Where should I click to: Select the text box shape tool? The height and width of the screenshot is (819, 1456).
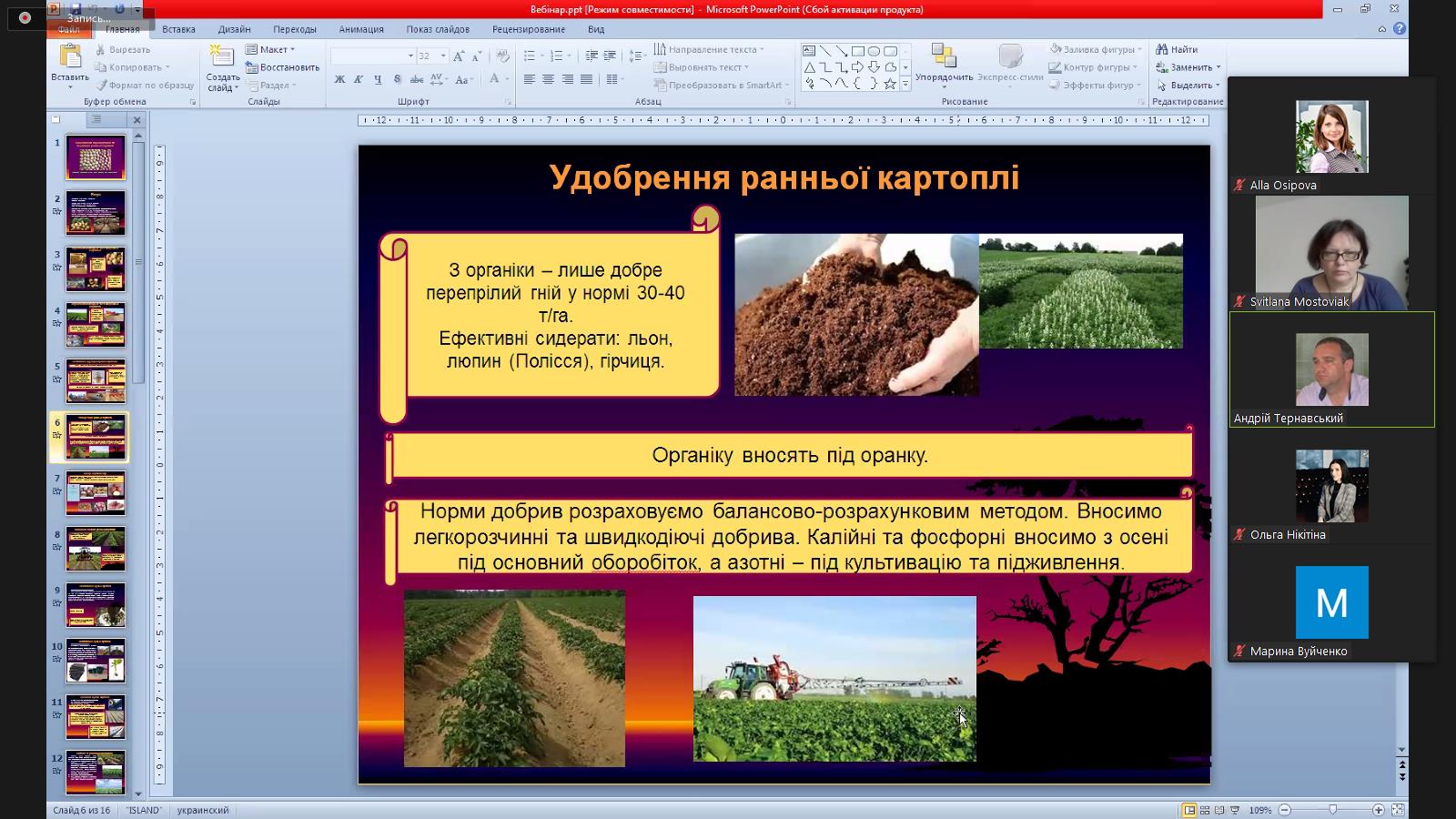click(x=809, y=51)
